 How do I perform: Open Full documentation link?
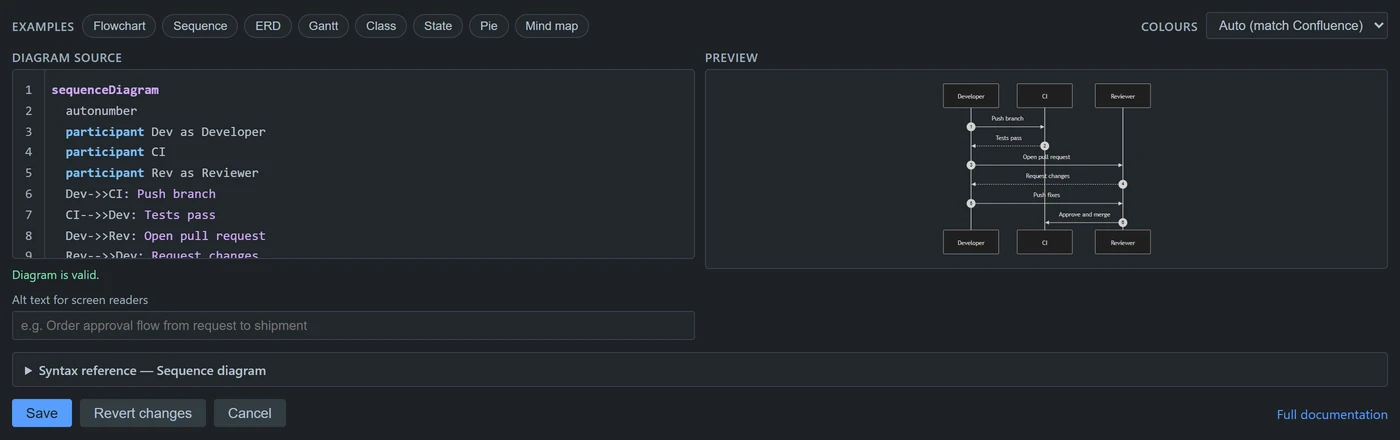1332,414
